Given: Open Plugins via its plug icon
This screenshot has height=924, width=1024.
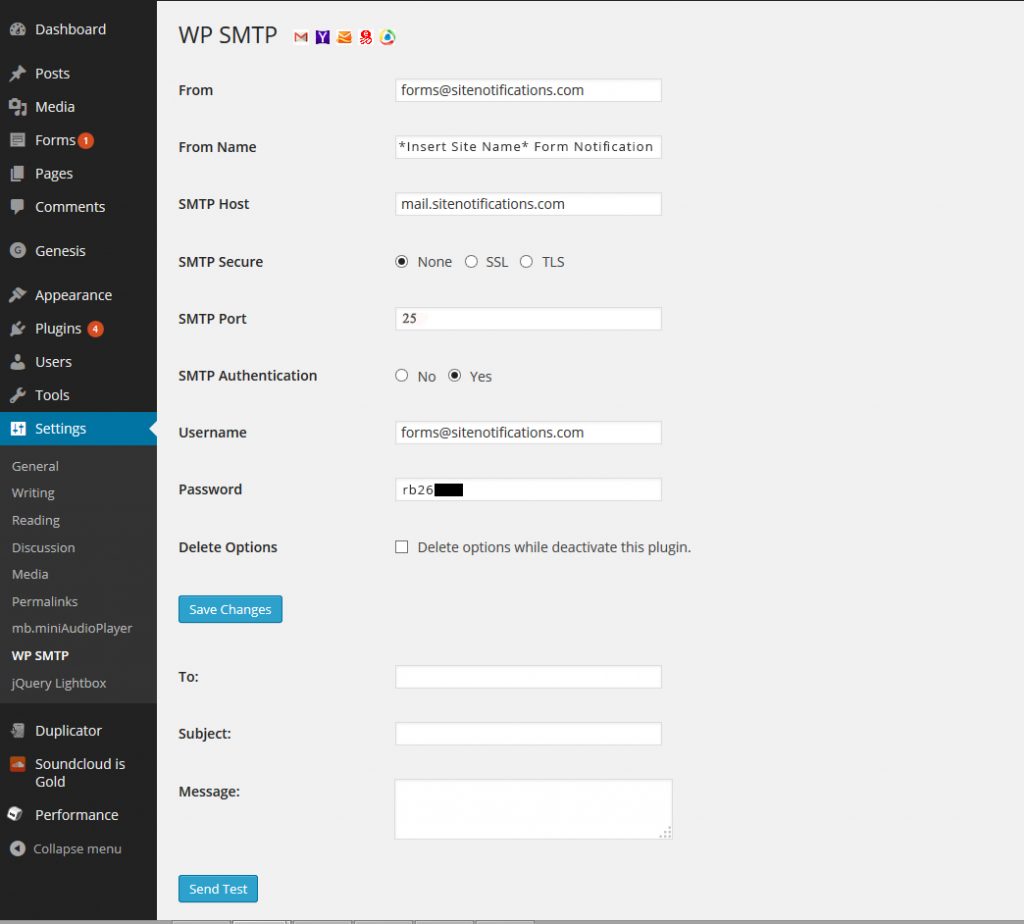Looking at the screenshot, I should point(17,329).
